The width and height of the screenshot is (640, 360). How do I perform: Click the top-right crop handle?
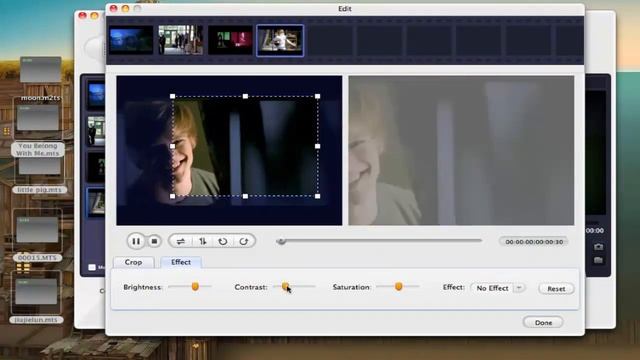coord(318,96)
